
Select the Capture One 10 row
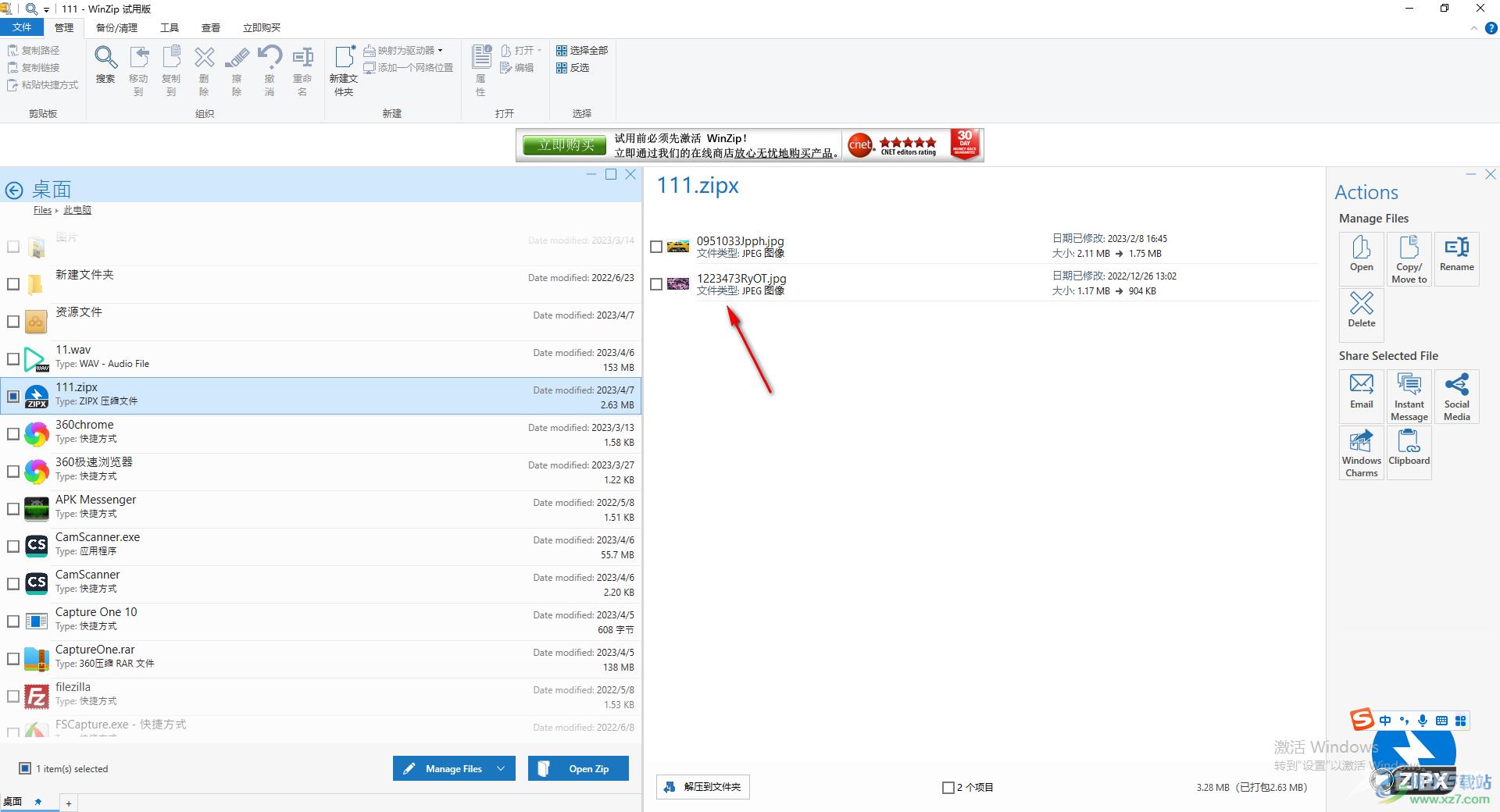coord(320,621)
